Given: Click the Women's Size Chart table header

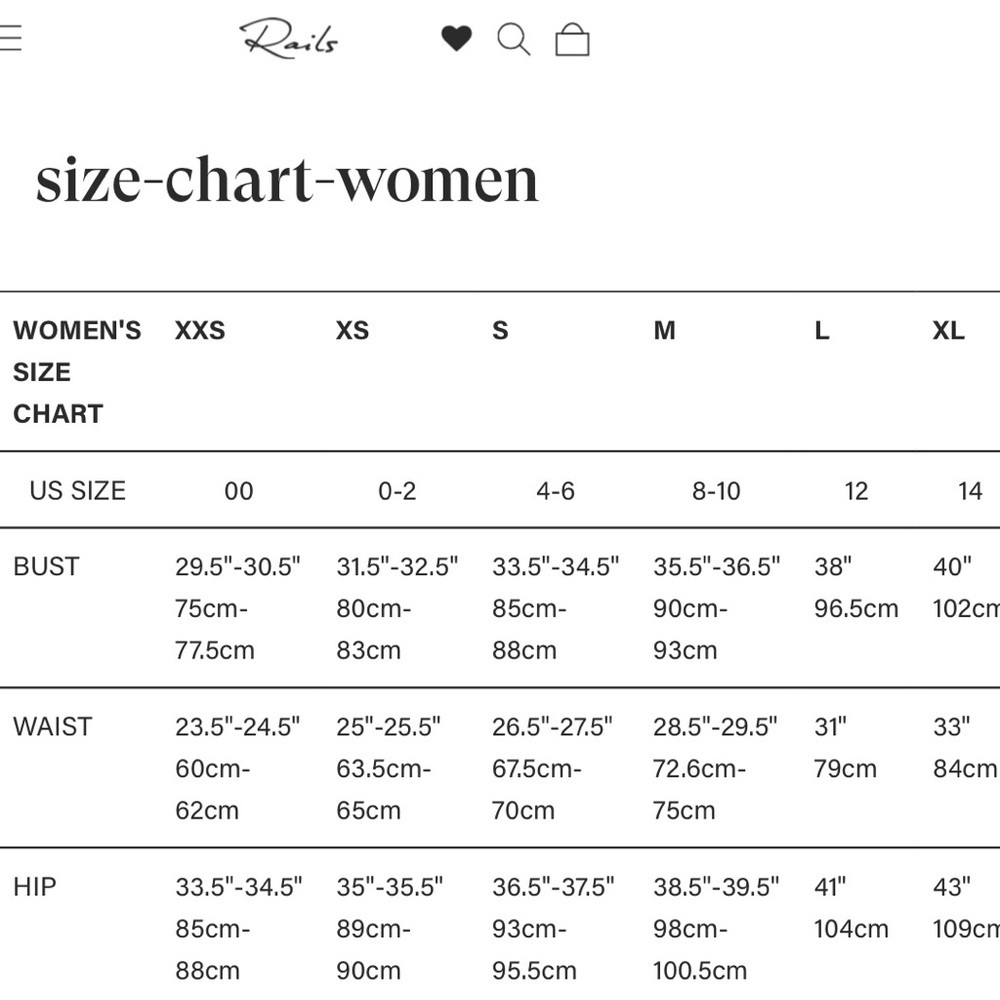Looking at the screenshot, I should [x=77, y=372].
